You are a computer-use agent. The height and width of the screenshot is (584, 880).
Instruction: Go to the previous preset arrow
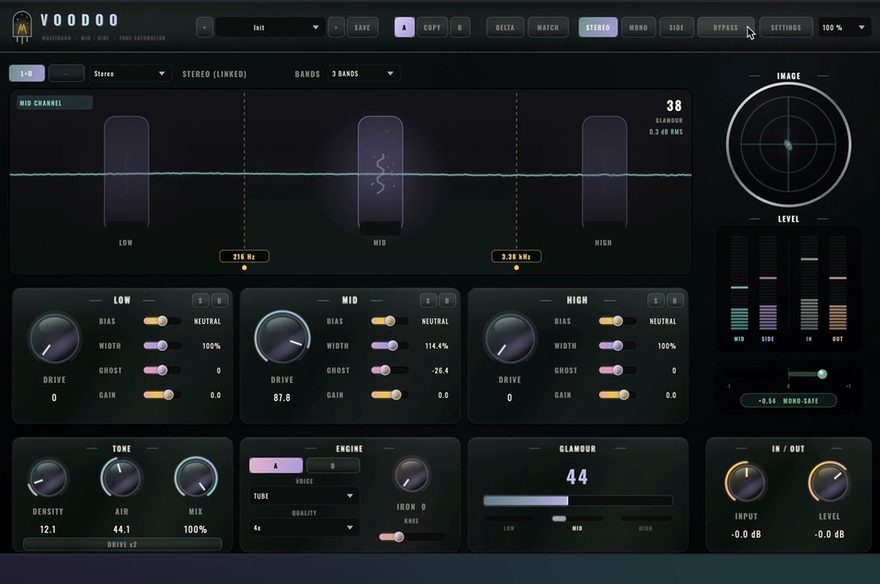click(204, 27)
